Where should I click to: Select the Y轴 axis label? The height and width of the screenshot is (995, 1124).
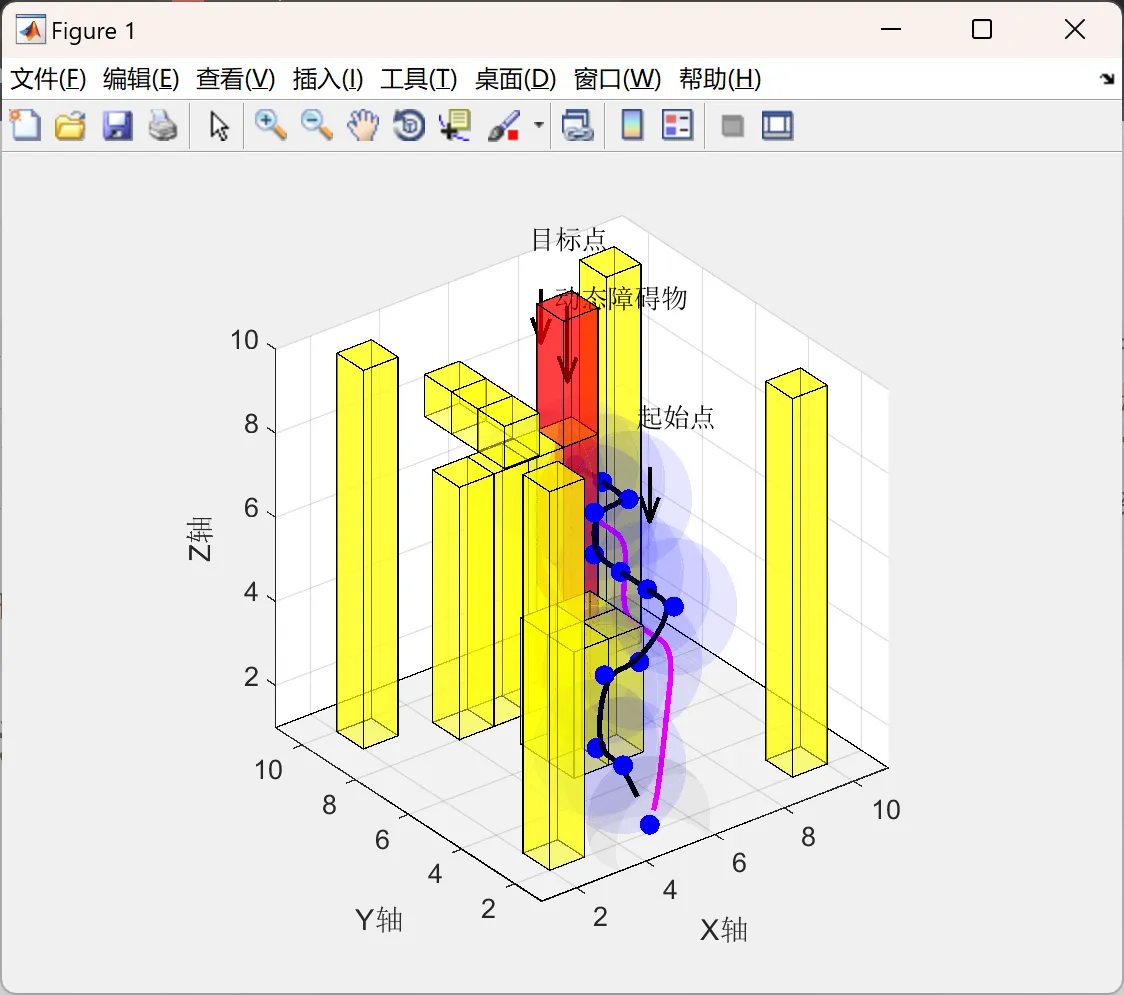point(378,920)
